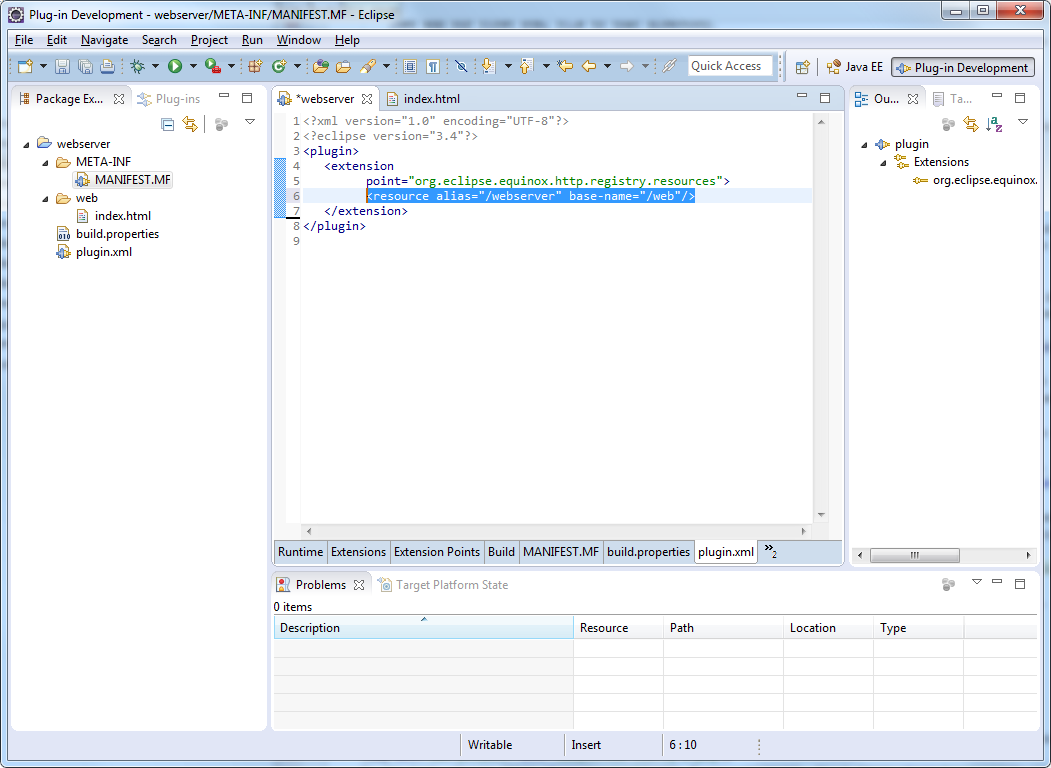Switch to the Java EE perspective

tap(855, 67)
